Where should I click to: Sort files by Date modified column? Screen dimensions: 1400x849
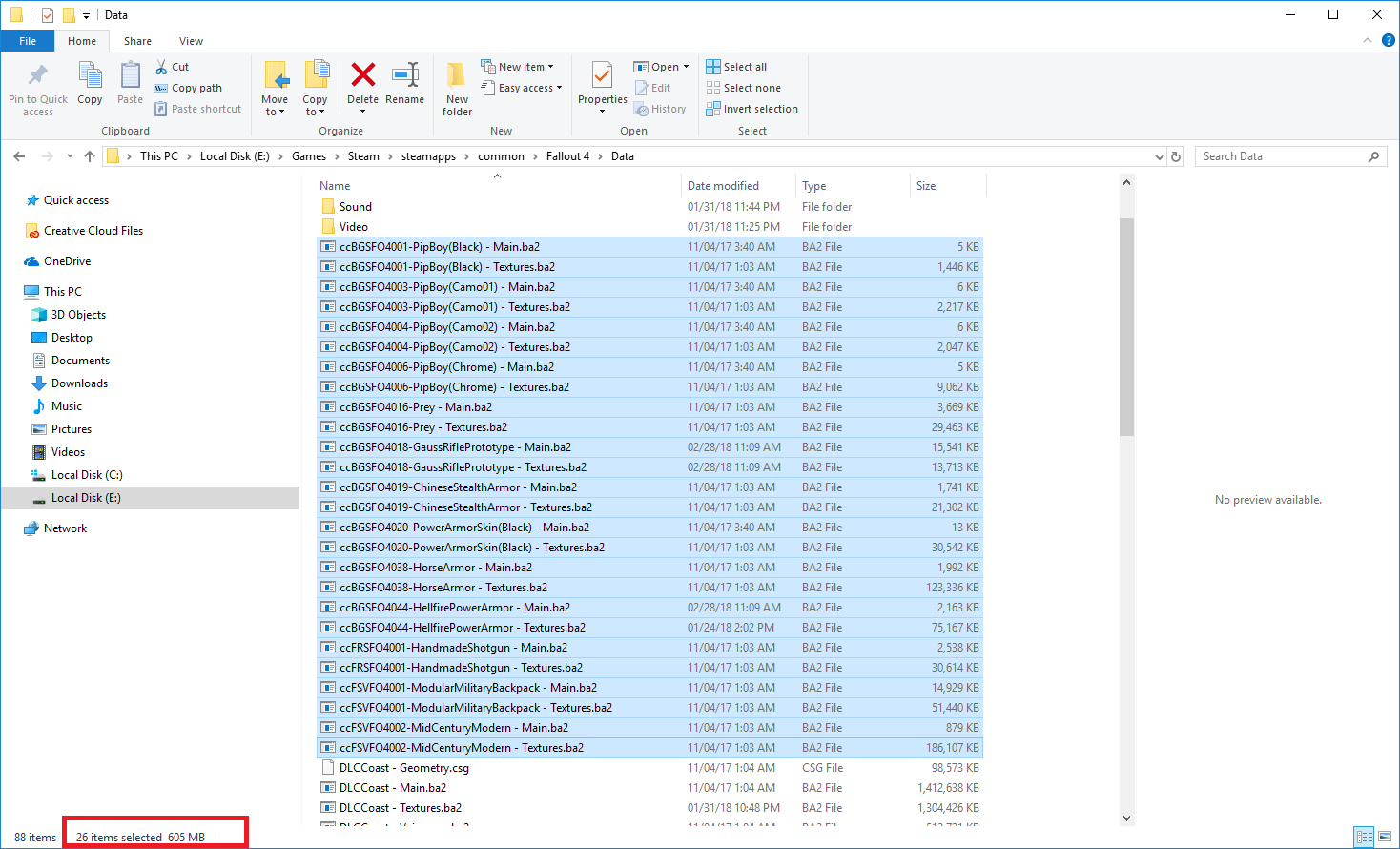tap(723, 186)
